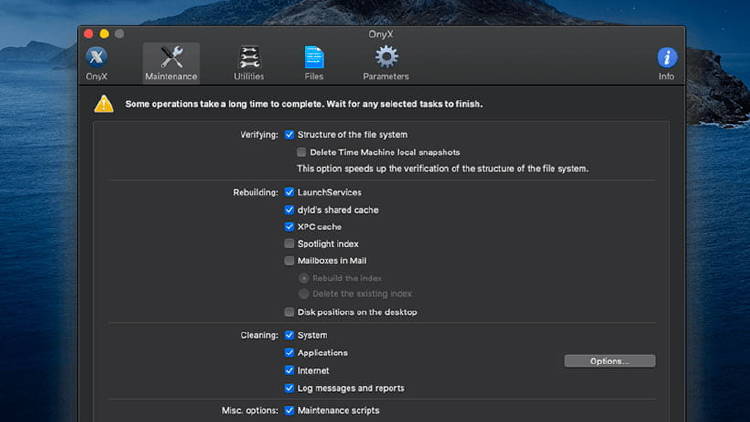750x422 pixels.
Task: Select Delete the existing index radio button
Action: (303, 294)
